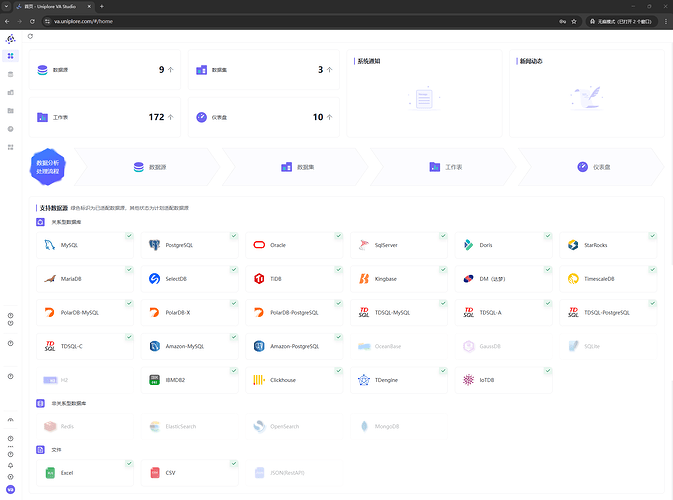
Task: Select the PostgreSQL database card
Action: (x=190, y=245)
